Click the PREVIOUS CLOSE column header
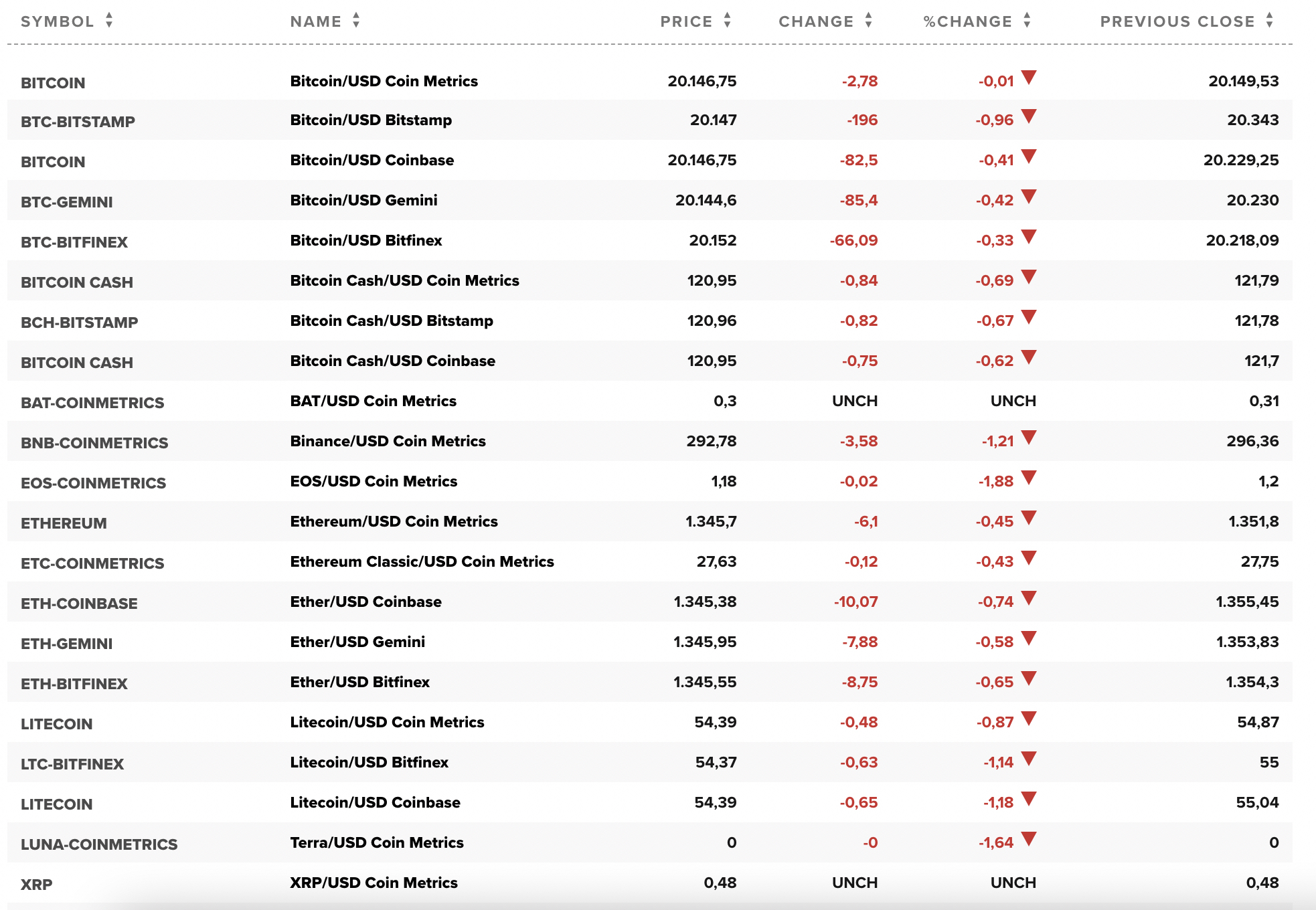The width and height of the screenshot is (1316, 910). click(x=1177, y=21)
